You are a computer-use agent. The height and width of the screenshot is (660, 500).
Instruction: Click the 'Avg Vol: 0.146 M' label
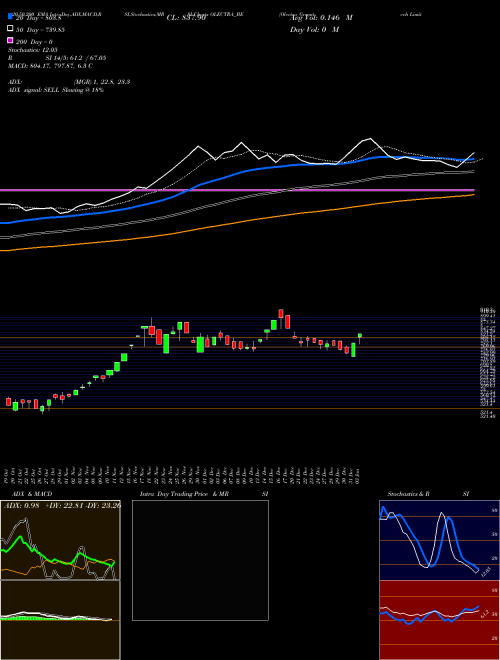(x=321, y=18)
